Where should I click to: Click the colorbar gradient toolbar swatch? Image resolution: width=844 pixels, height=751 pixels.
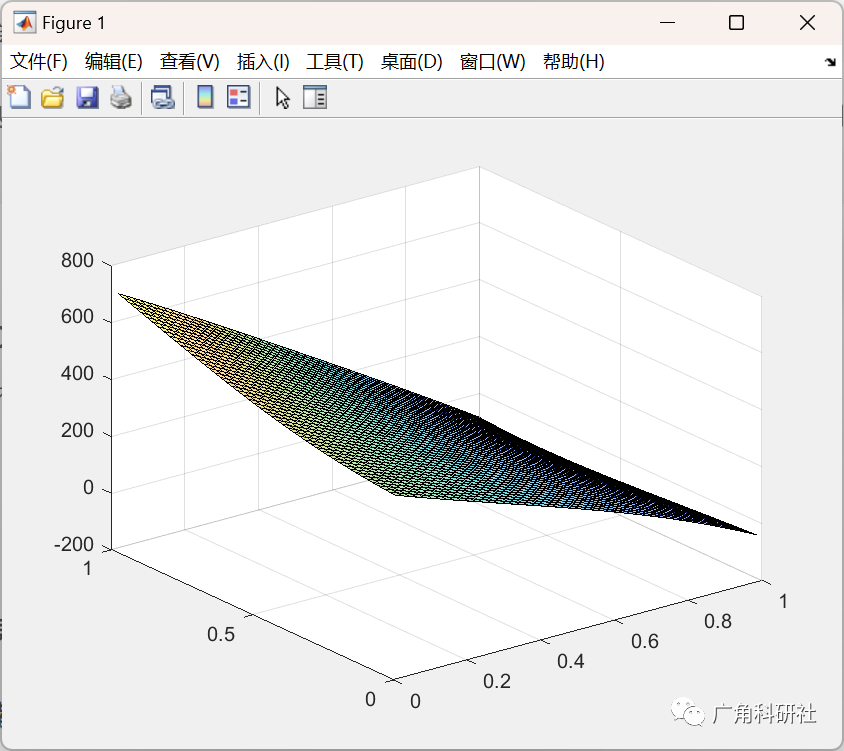[207, 97]
